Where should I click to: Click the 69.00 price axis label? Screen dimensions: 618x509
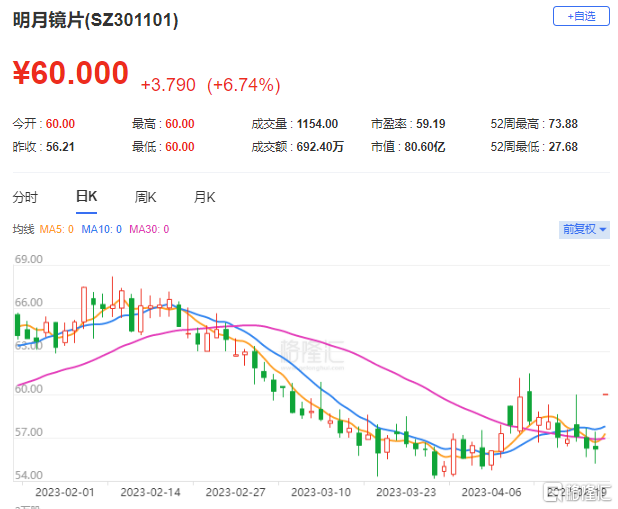(x=28, y=259)
